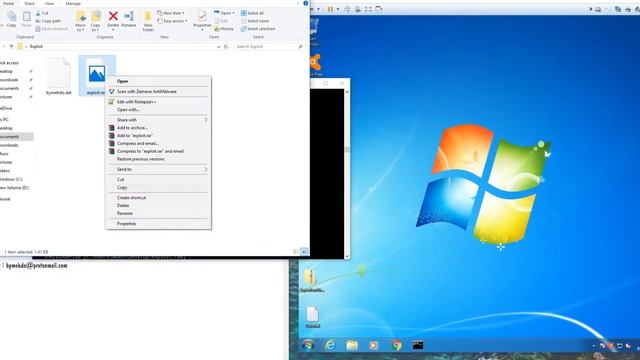
Task: Click Invert selection in the ribbon
Action: pyautogui.click(x=258, y=29)
